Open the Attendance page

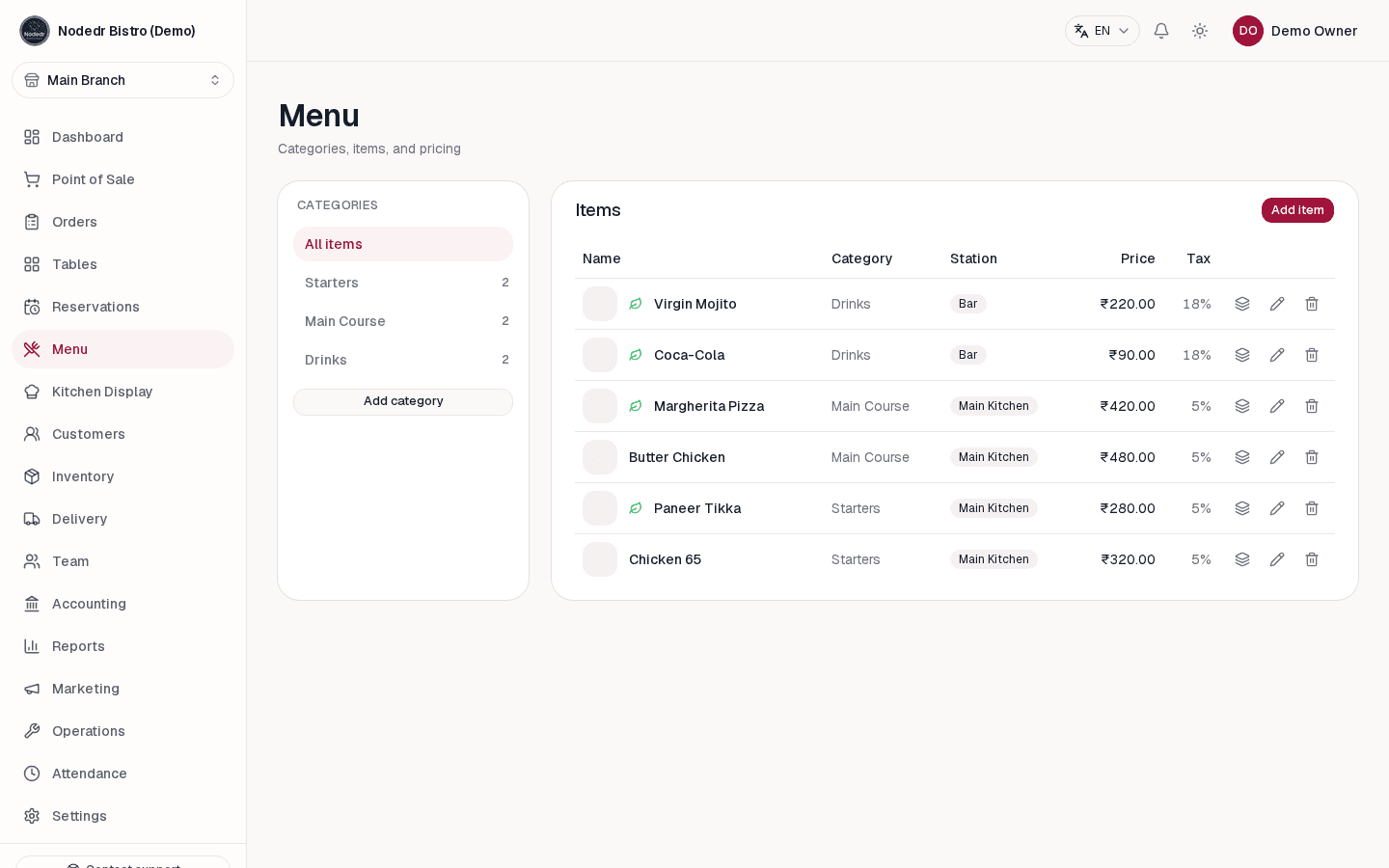123,773
